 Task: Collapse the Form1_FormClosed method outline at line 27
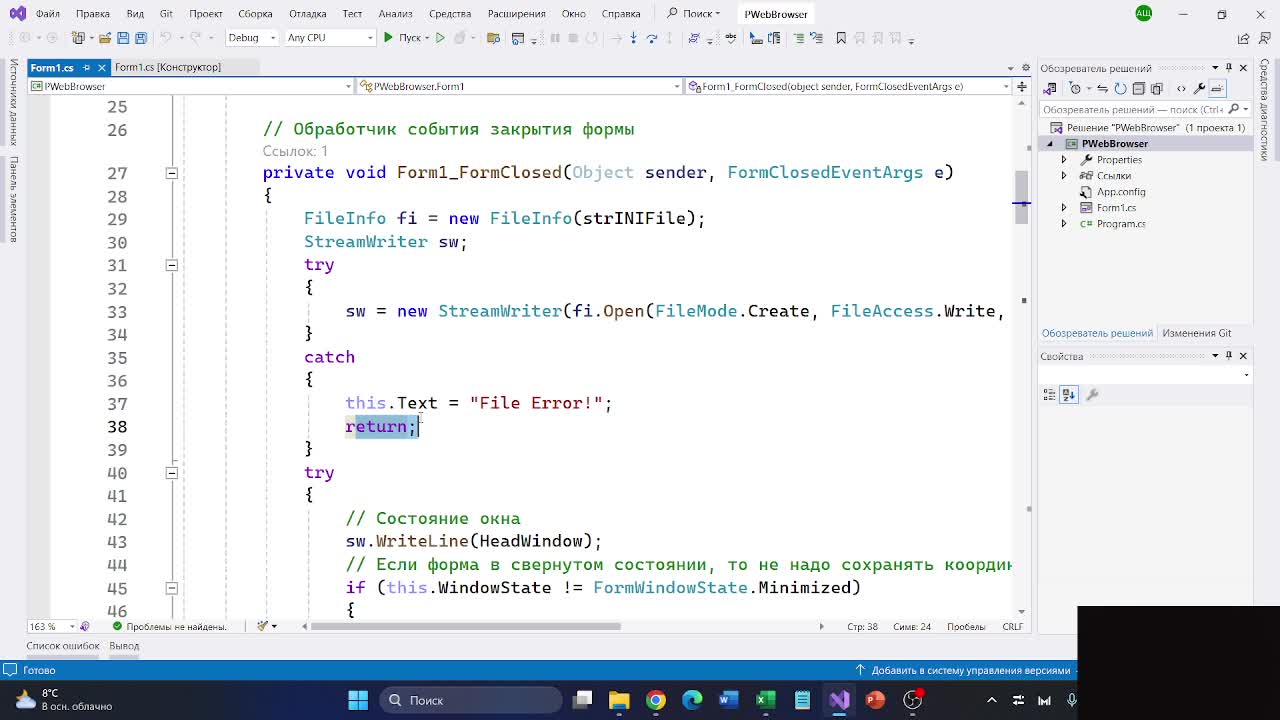coord(171,173)
